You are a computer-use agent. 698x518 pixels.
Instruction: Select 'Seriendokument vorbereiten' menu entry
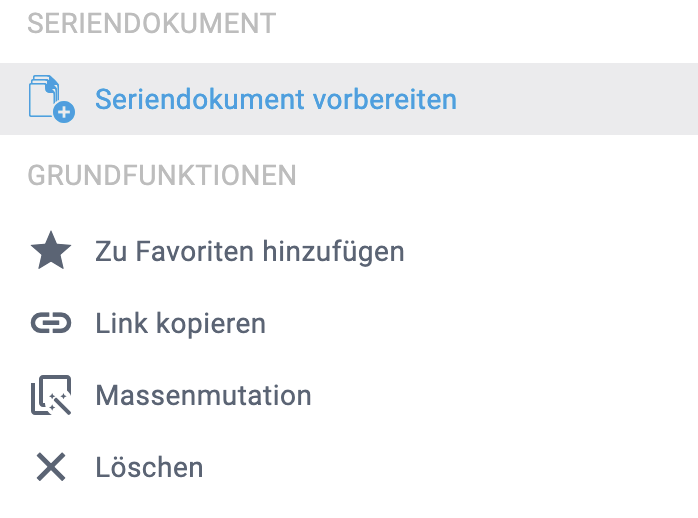[275, 99]
